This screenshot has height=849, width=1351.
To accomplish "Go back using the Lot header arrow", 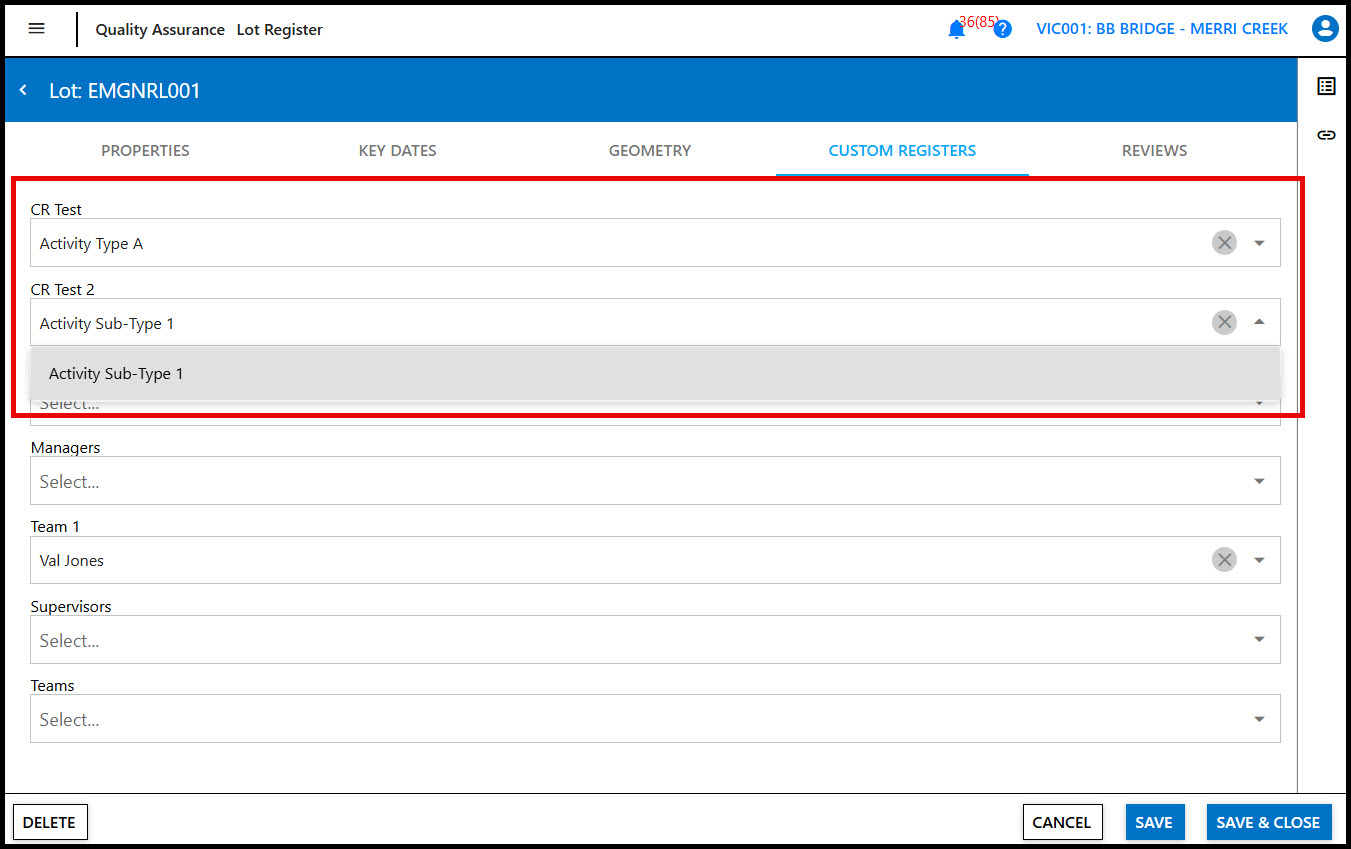I will (x=23, y=91).
